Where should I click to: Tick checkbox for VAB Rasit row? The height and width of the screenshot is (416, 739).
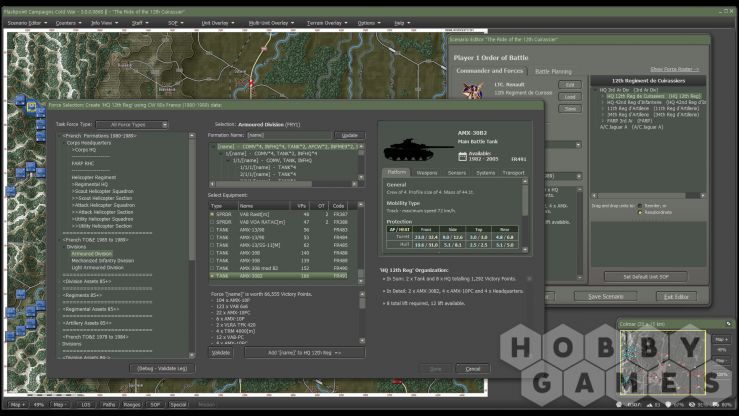[212, 214]
